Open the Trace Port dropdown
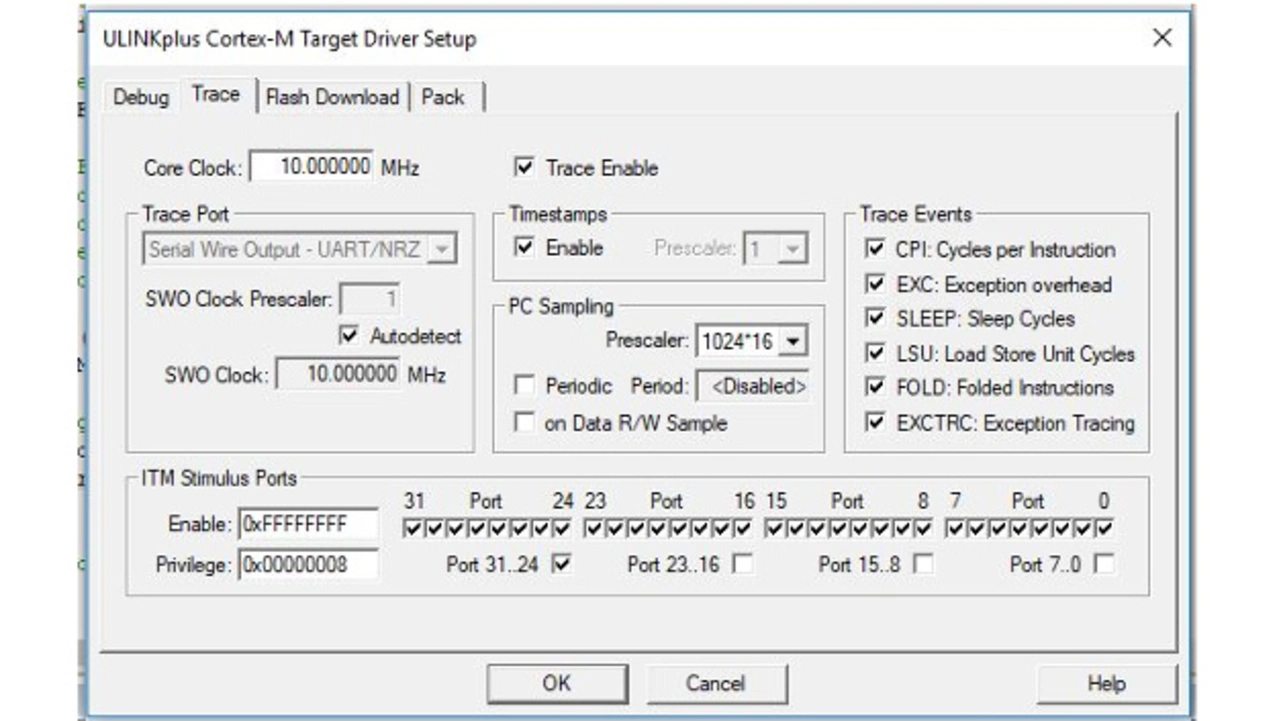Image resolution: width=1280 pixels, height=721 pixels. (x=441, y=249)
